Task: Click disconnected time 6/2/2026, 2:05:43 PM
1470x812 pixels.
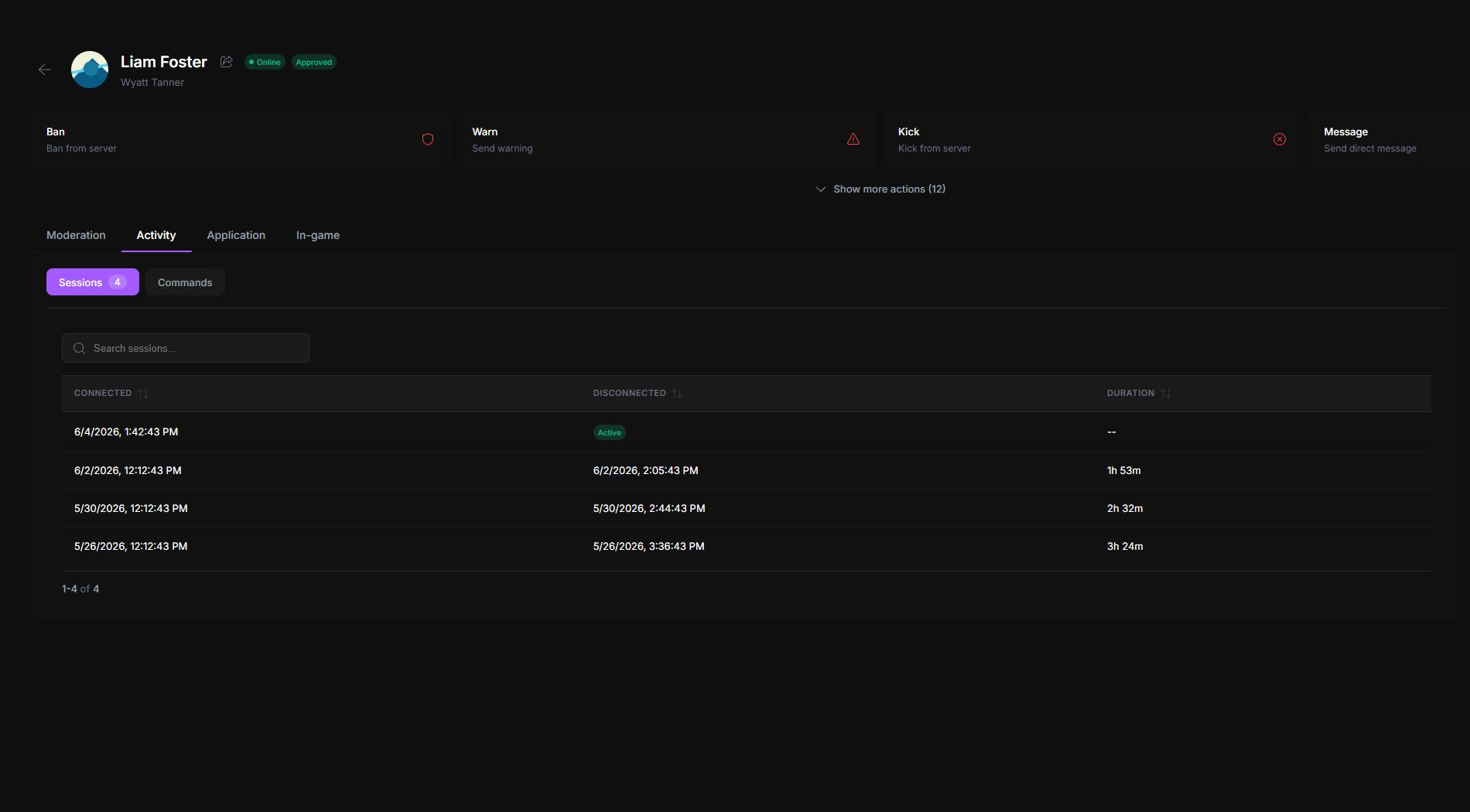Action: [646, 470]
